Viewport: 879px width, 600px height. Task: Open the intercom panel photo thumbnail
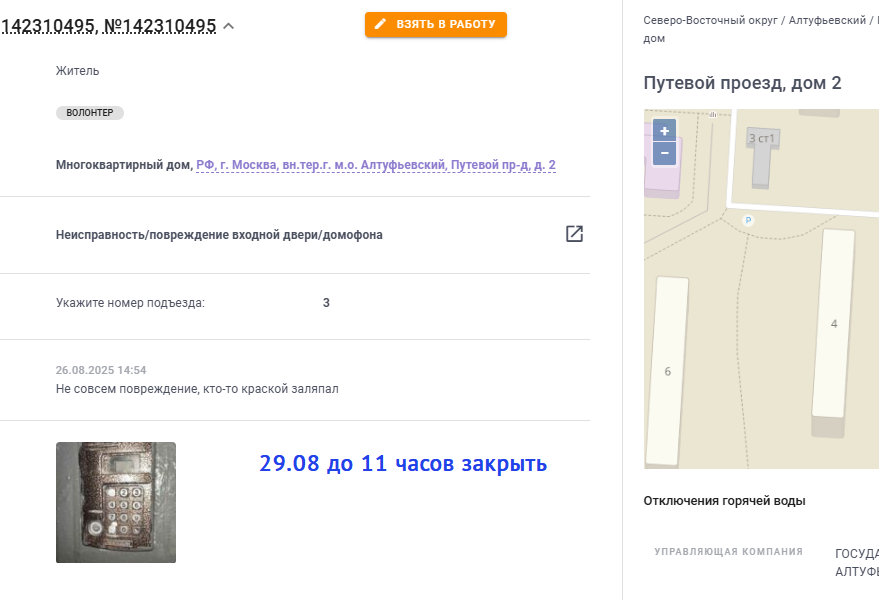(x=116, y=502)
